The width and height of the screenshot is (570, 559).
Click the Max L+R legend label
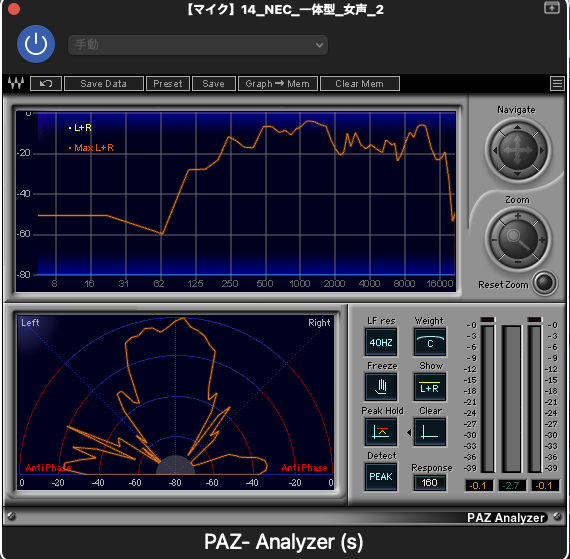click(x=94, y=148)
